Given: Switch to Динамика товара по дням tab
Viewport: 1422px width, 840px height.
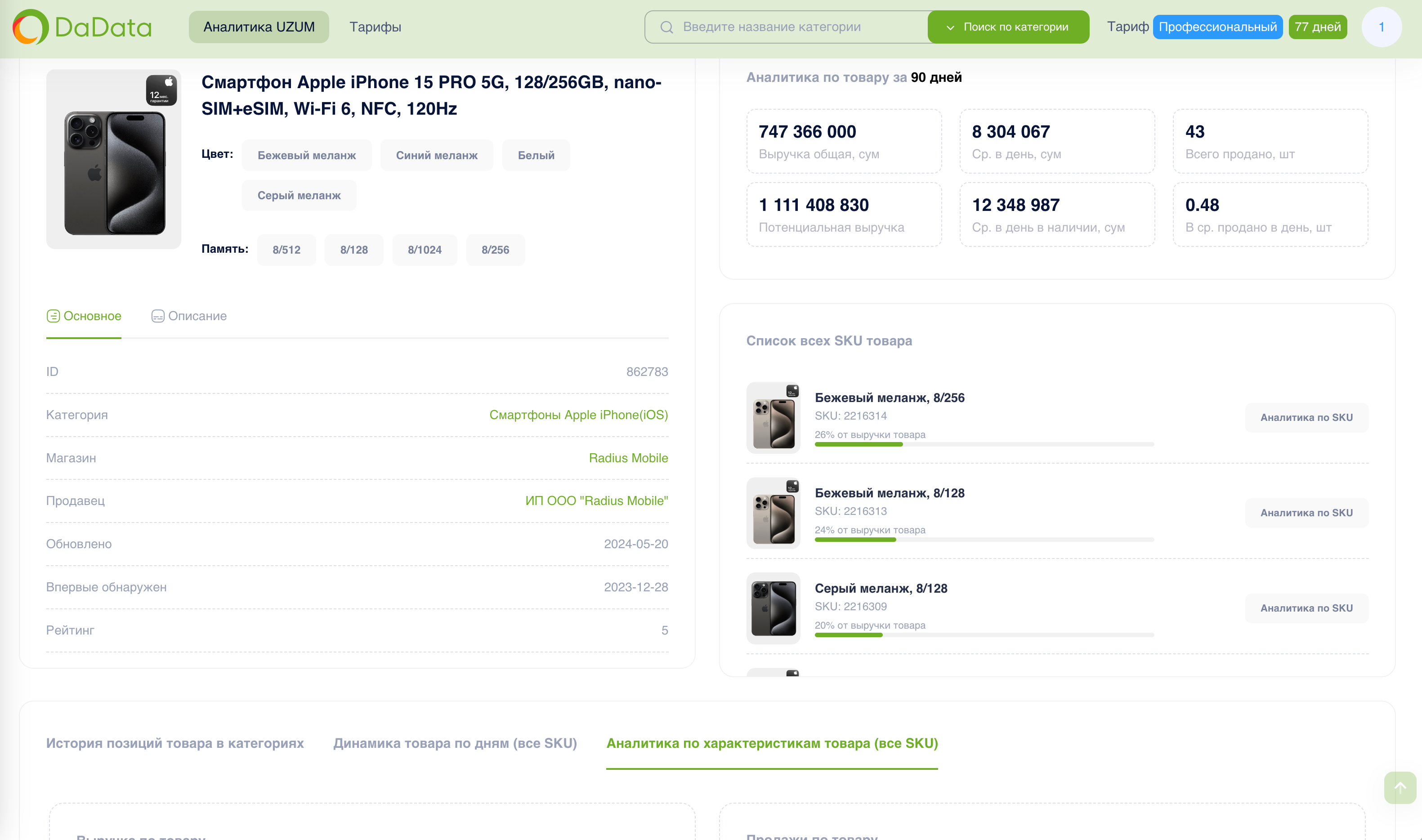Looking at the screenshot, I should click(455, 743).
